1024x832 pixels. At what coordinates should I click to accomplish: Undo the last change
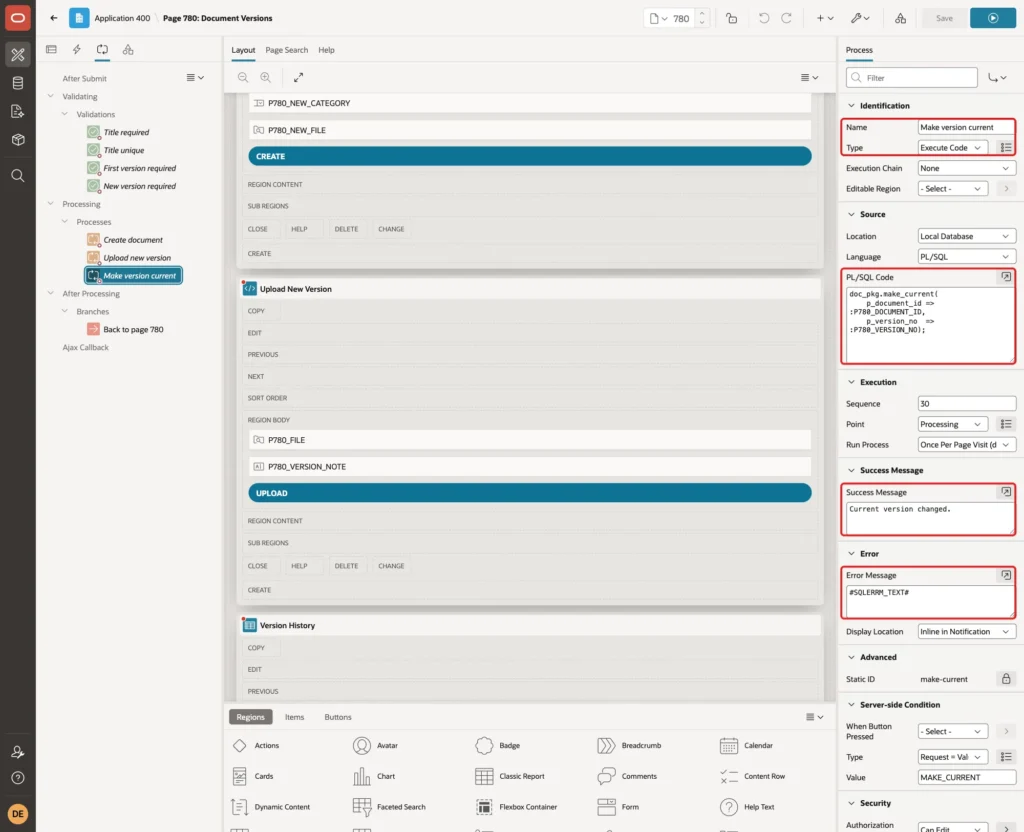[763, 18]
